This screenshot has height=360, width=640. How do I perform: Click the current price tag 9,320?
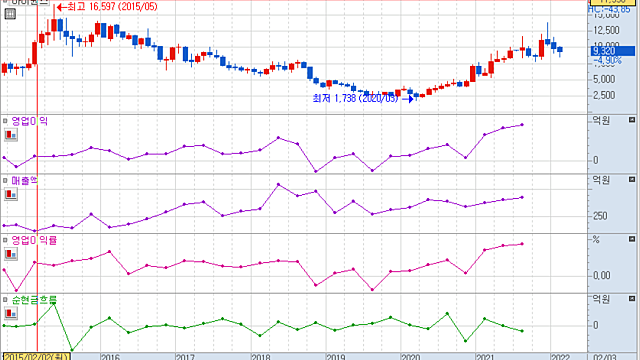pos(613,51)
